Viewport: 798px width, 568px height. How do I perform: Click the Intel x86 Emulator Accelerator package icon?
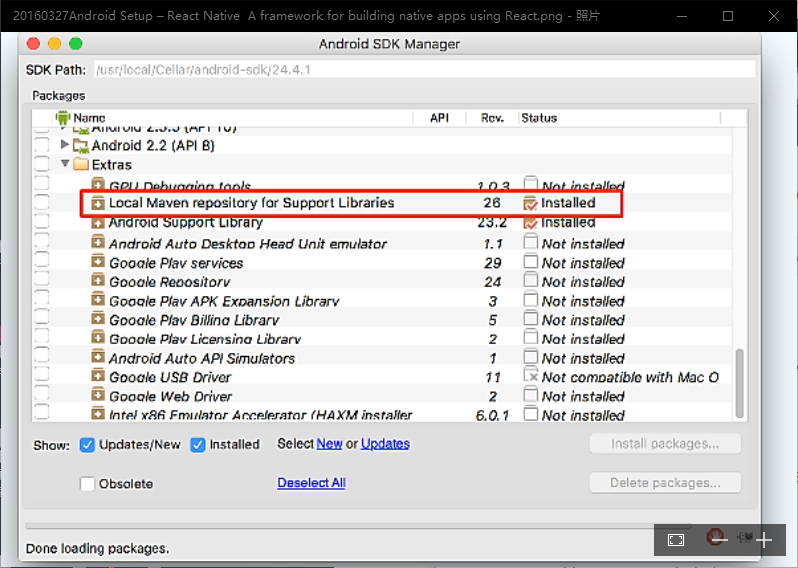click(x=98, y=413)
